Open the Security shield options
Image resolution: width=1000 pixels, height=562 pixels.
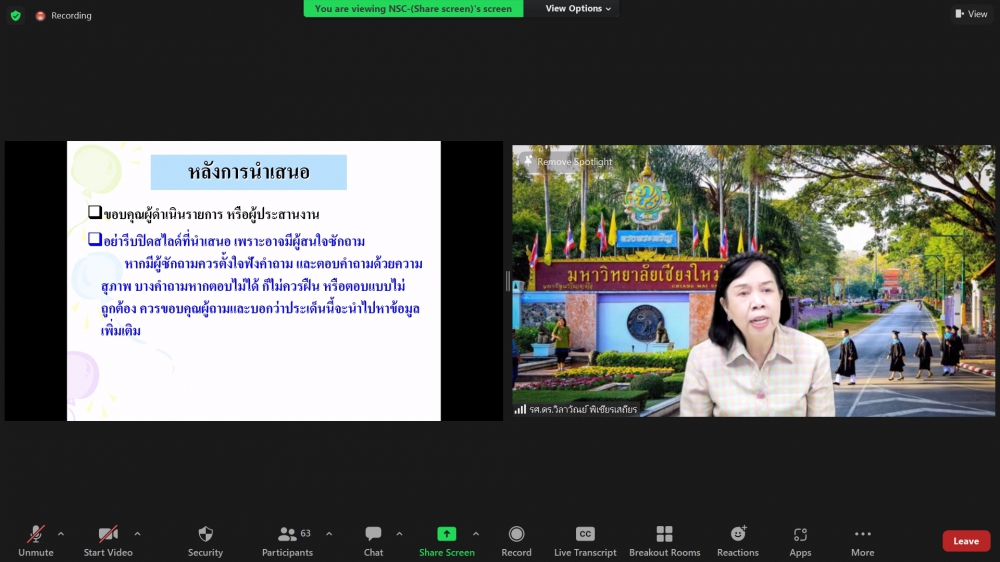[205, 540]
